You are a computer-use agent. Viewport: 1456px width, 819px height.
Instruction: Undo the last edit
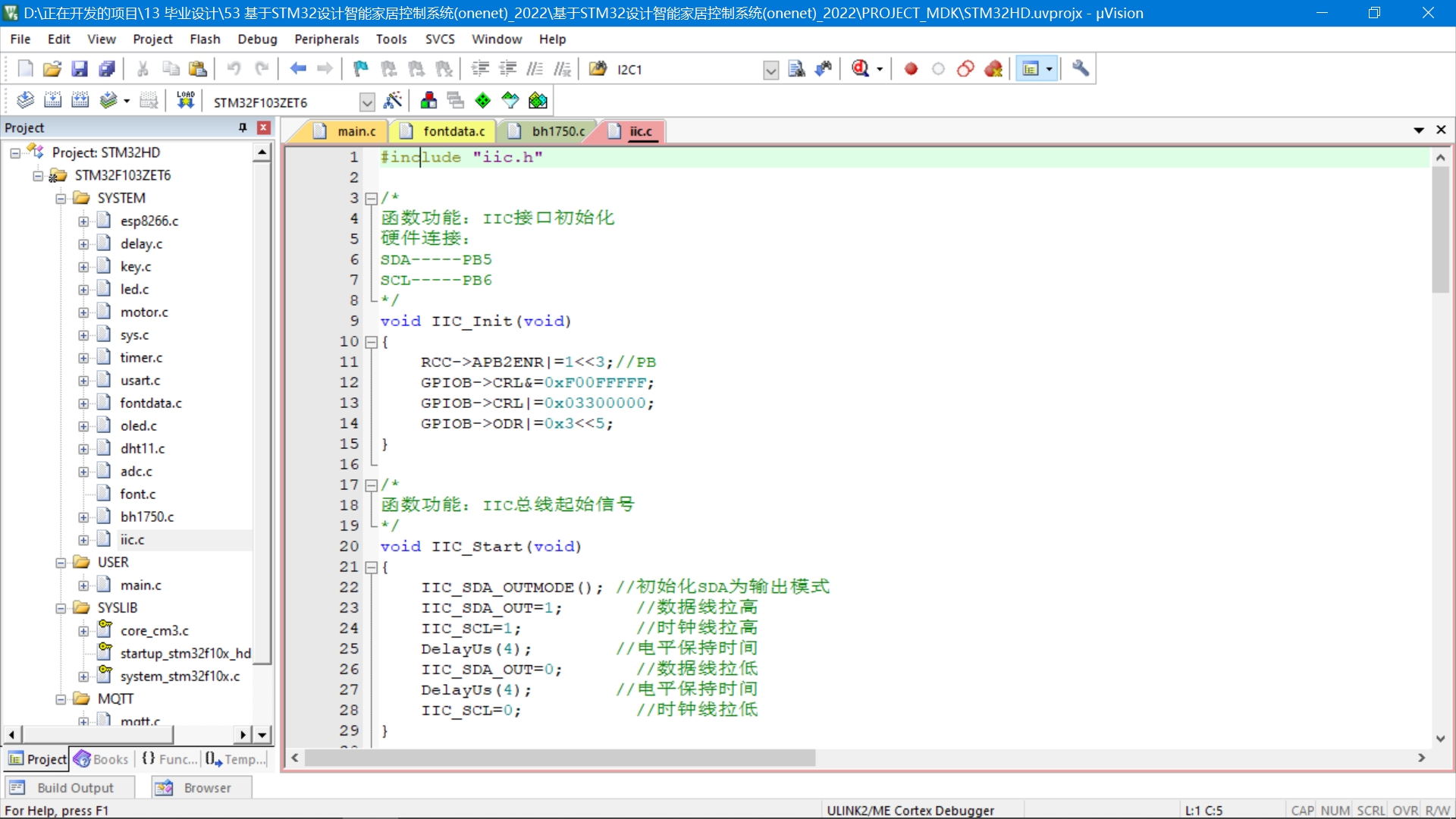coord(234,69)
